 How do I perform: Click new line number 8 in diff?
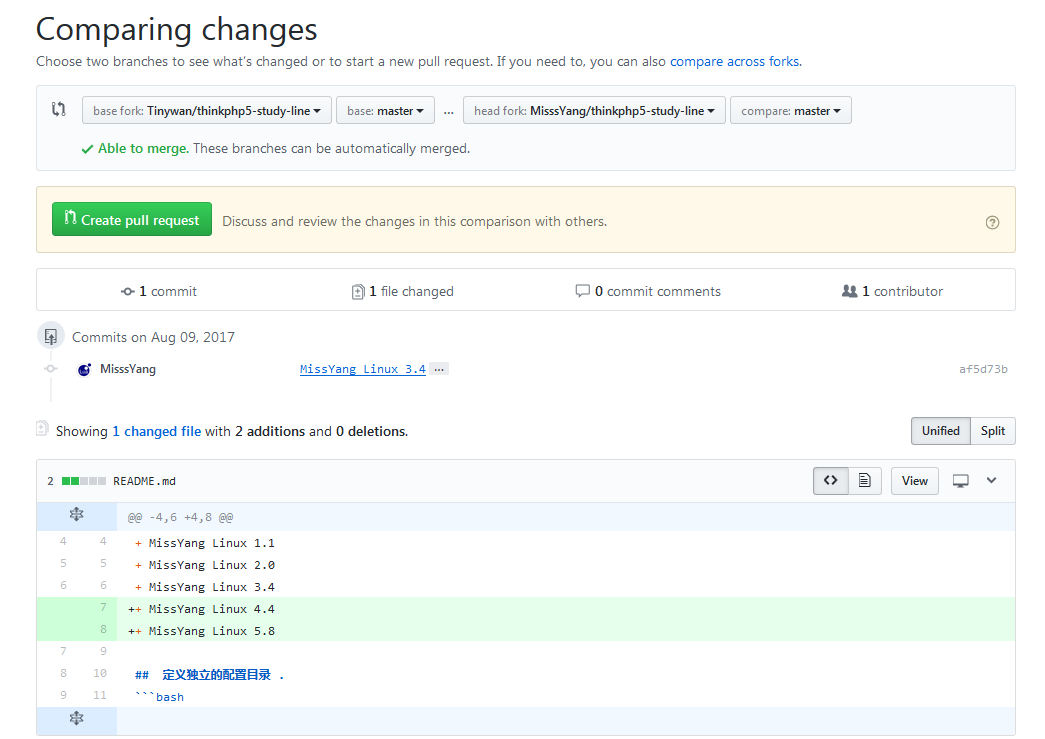pyautogui.click(x=103, y=629)
